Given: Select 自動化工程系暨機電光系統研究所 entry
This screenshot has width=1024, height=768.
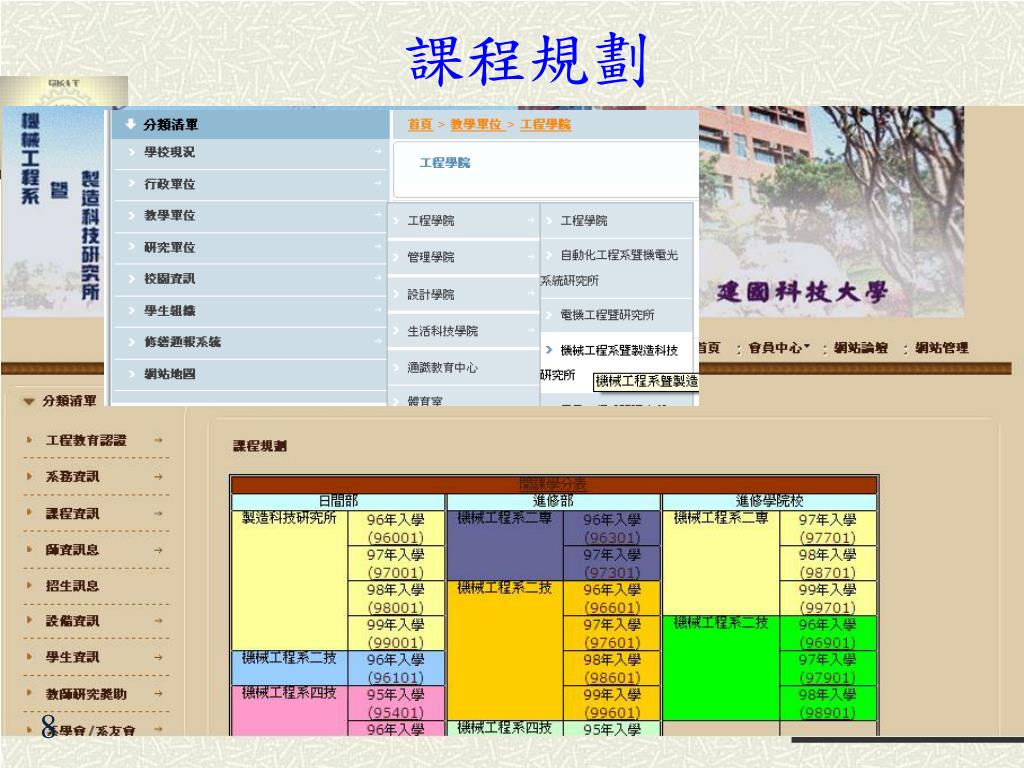Looking at the screenshot, I should [616, 268].
